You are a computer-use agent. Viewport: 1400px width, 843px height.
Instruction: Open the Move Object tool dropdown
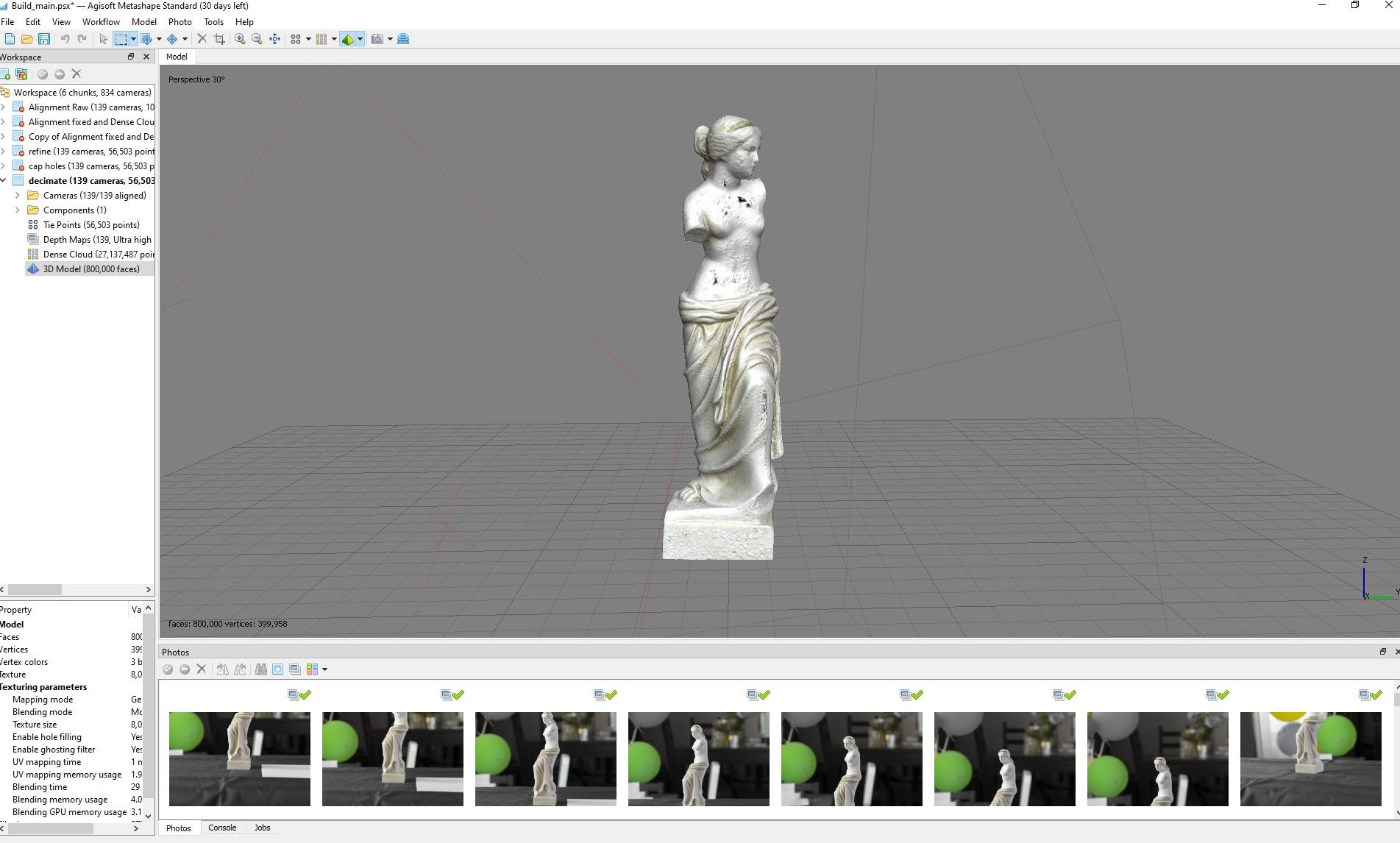click(x=185, y=39)
